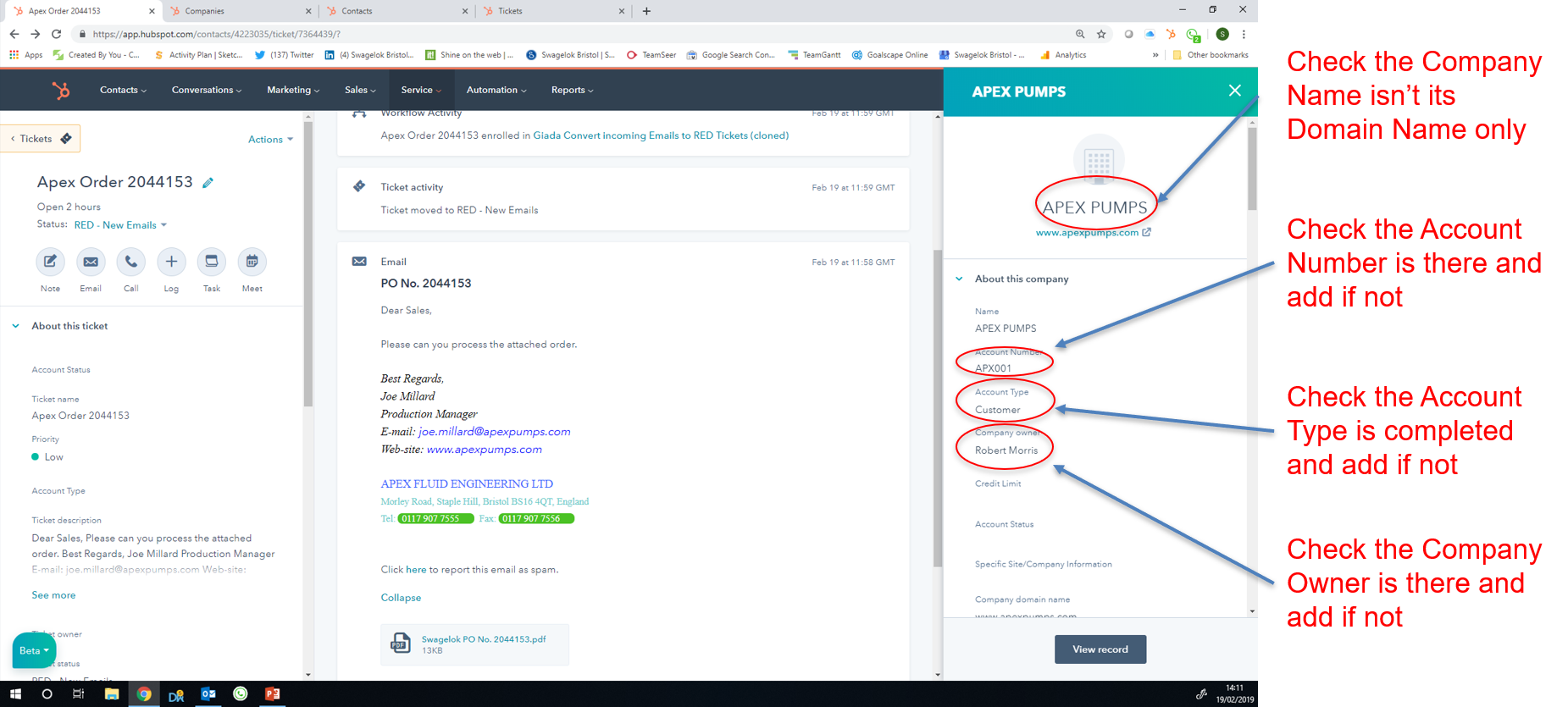Click the activity timeline vertical scrollbar
Image resolution: width=1568 pixels, height=707 pixels.
pos(938,408)
